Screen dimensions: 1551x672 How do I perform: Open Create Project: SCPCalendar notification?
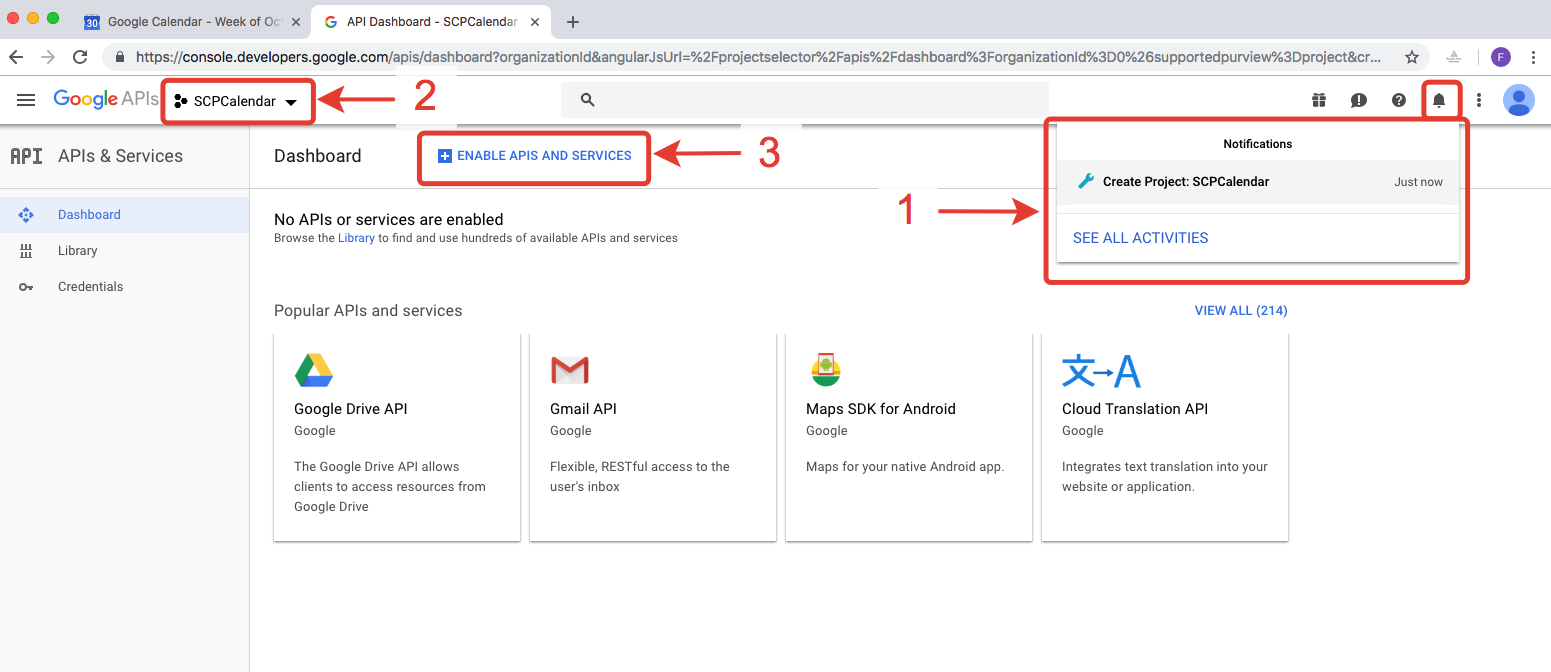[1258, 182]
